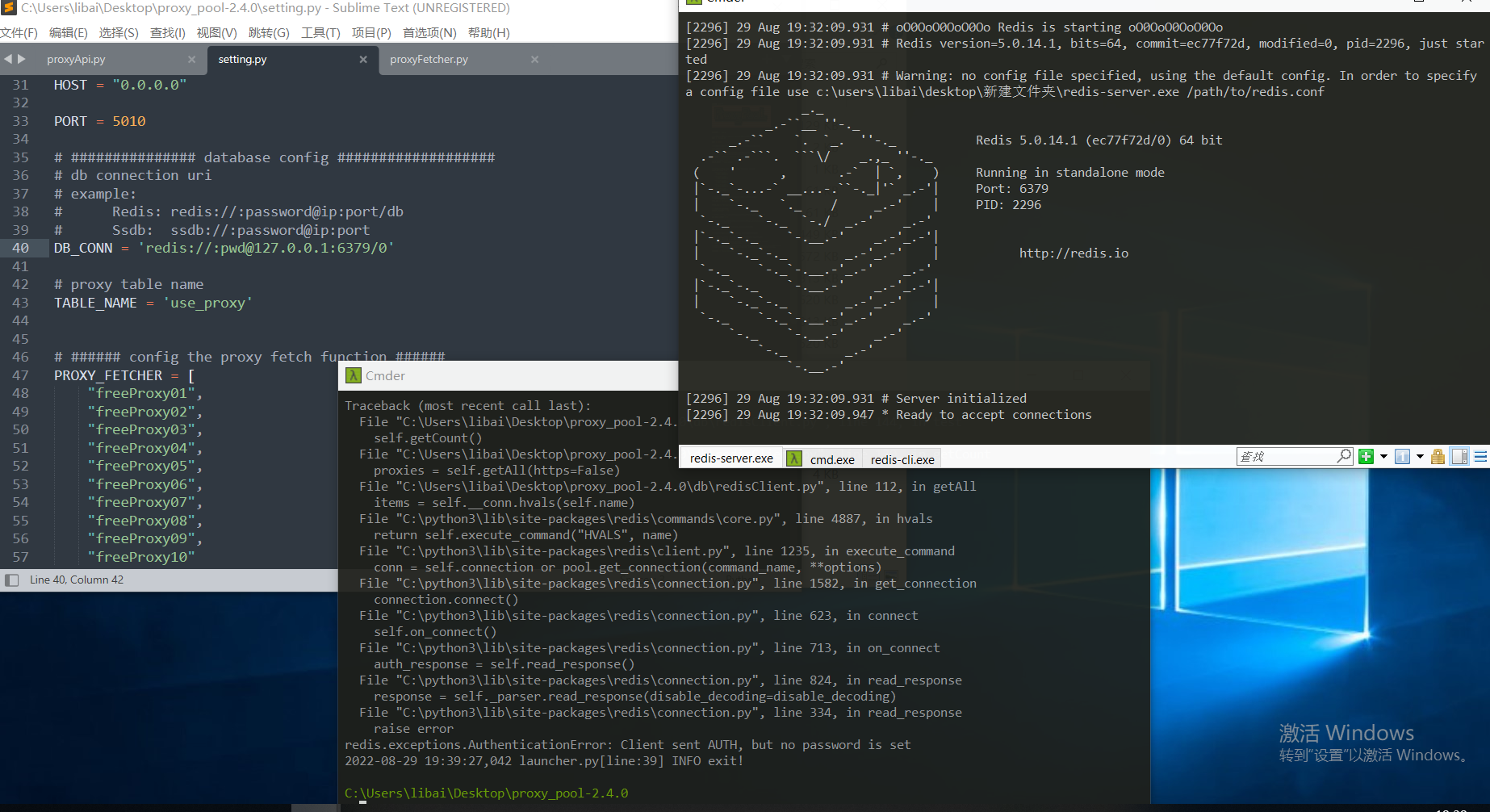Image resolution: width=1490 pixels, height=812 pixels.
Task: Click the lambda icon on cmd.exe tab
Action: point(794,458)
